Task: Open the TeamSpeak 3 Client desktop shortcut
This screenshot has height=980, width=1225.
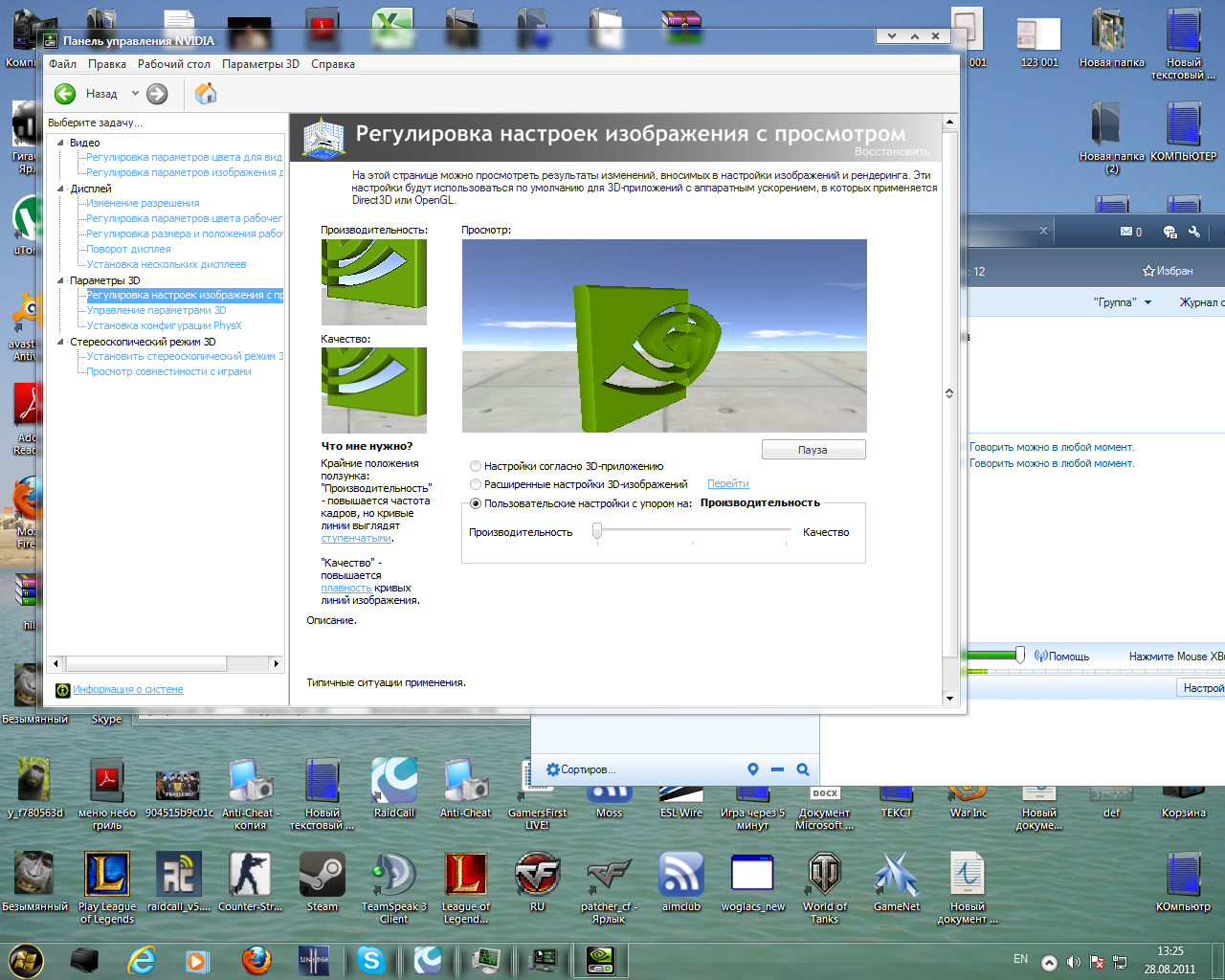Action: [393, 887]
